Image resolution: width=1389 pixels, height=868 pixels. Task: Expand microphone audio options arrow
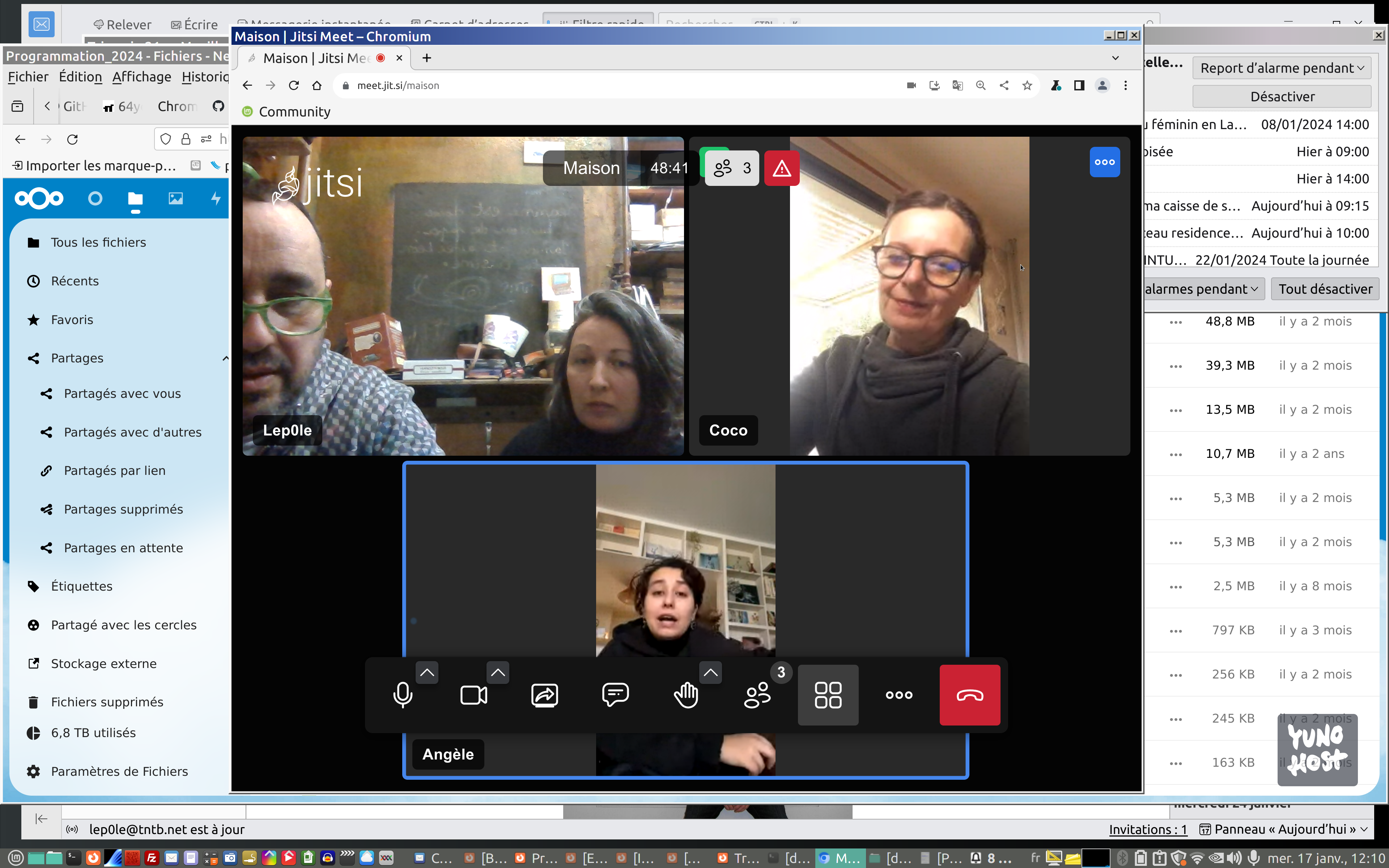pyautogui.click(x=427, y=672)
